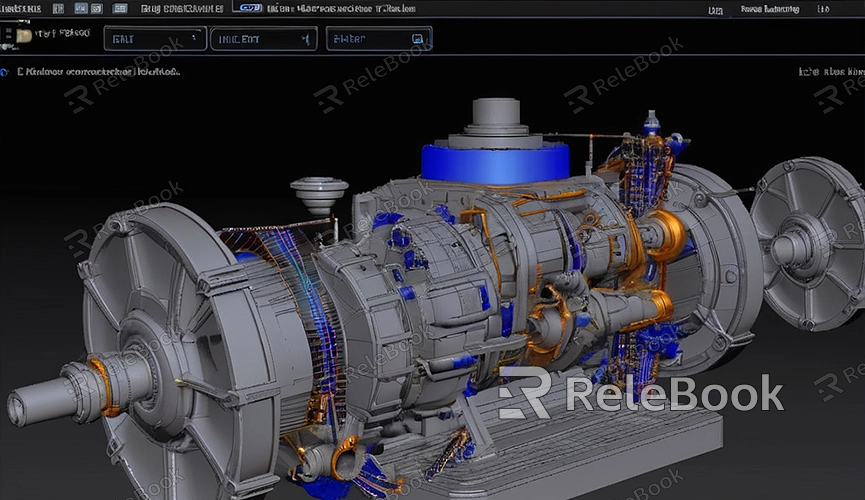Click the label text next to the folder icon
Screen dimensions: 865x500
[x=61, y=33]
